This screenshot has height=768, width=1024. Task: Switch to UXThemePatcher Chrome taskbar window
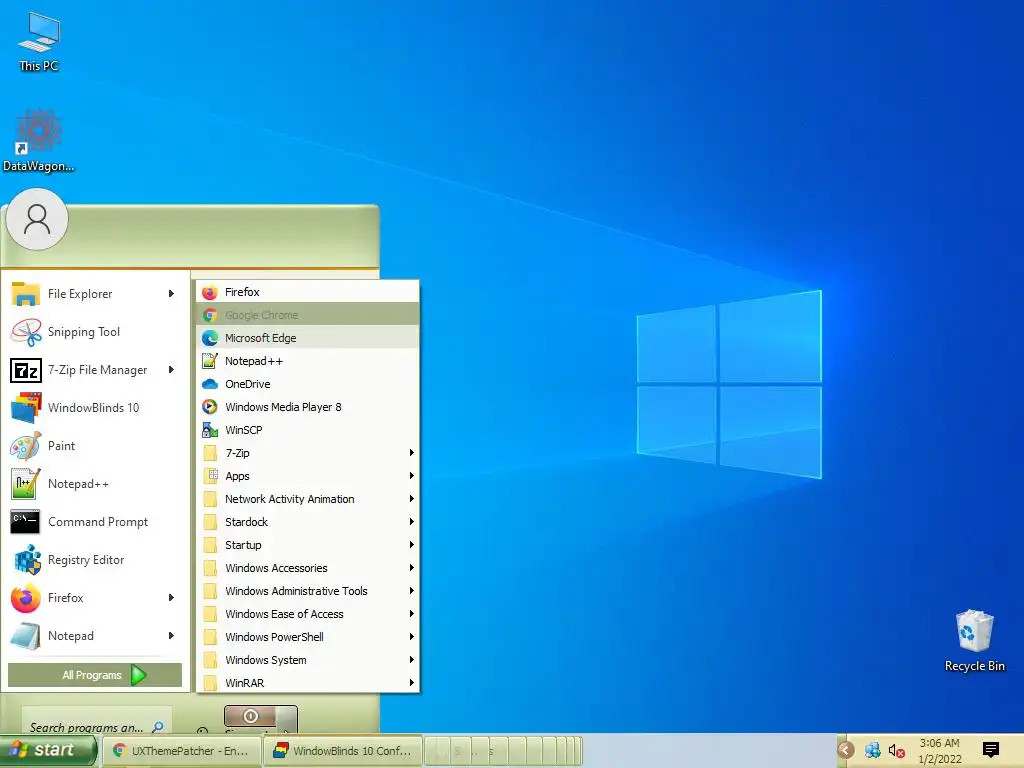click(183, 751)
